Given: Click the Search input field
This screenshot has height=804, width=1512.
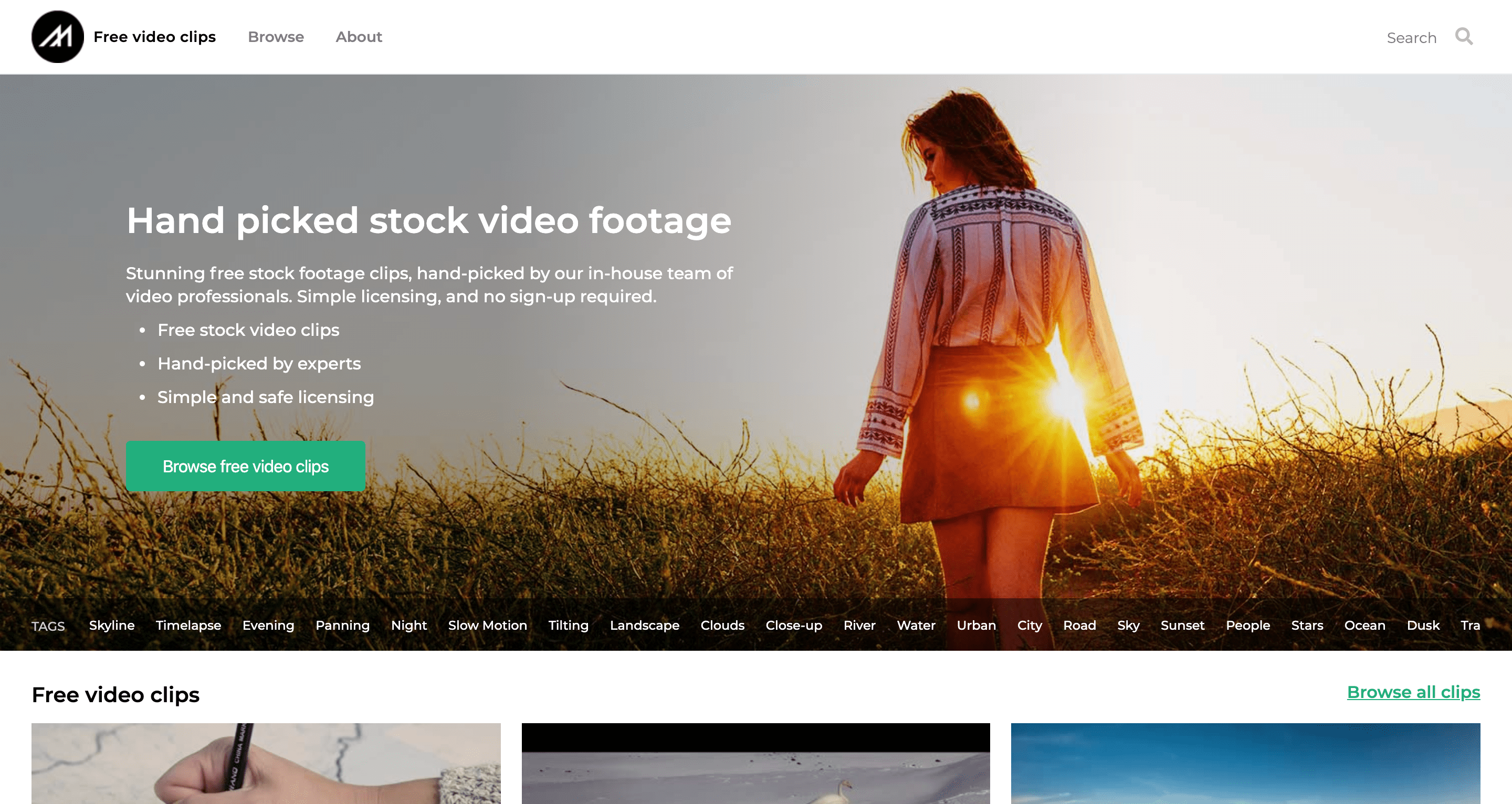Looking at the screenshot, I should pyautogui.click(x=1411, y=38).
